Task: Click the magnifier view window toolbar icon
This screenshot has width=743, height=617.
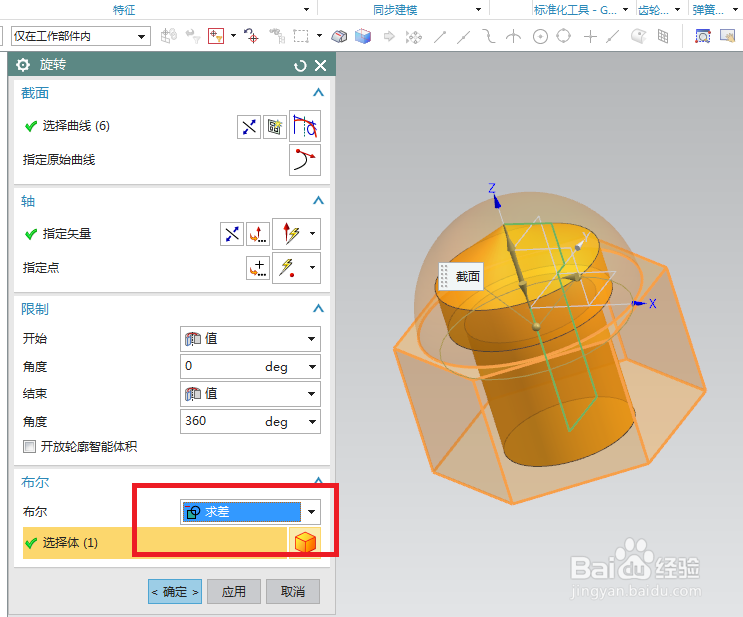Action: 703,36
